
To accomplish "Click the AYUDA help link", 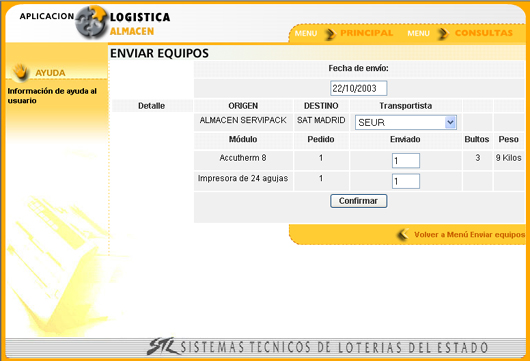I will click(x=50, y=73).
